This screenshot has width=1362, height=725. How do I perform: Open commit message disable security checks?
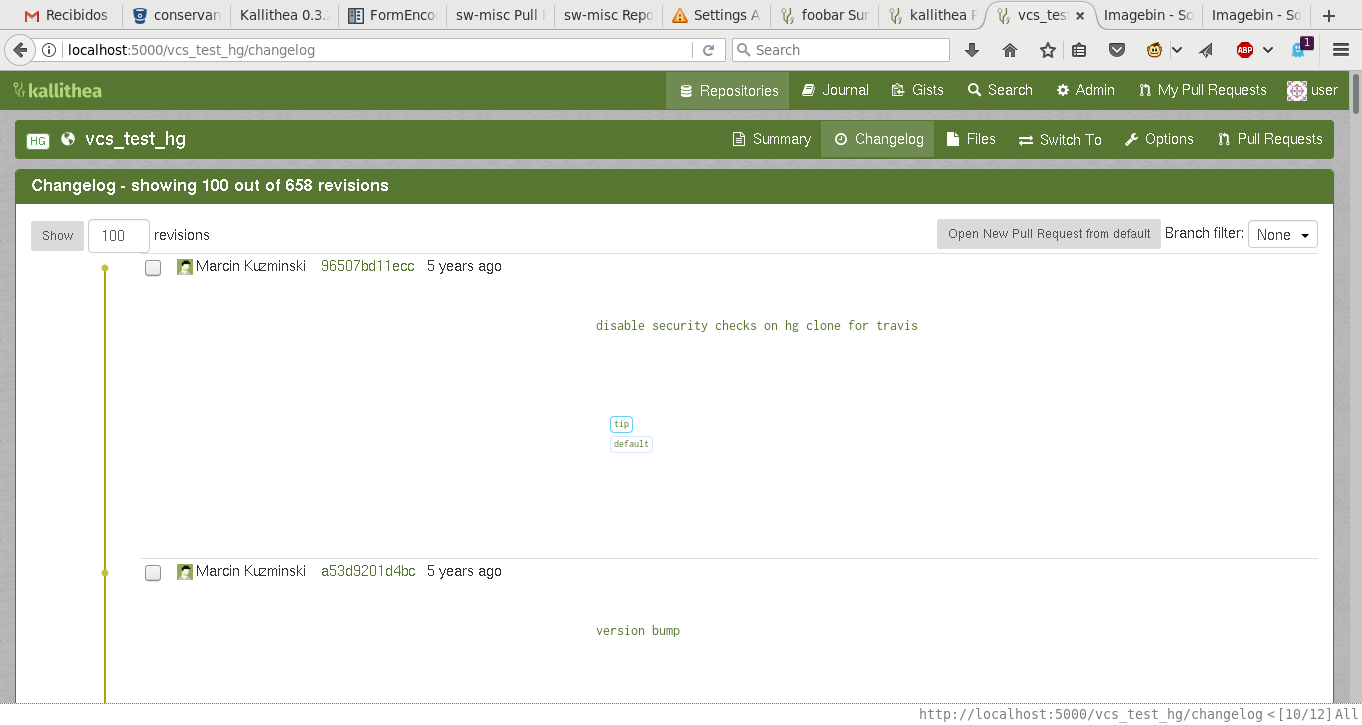pos(757,326)
